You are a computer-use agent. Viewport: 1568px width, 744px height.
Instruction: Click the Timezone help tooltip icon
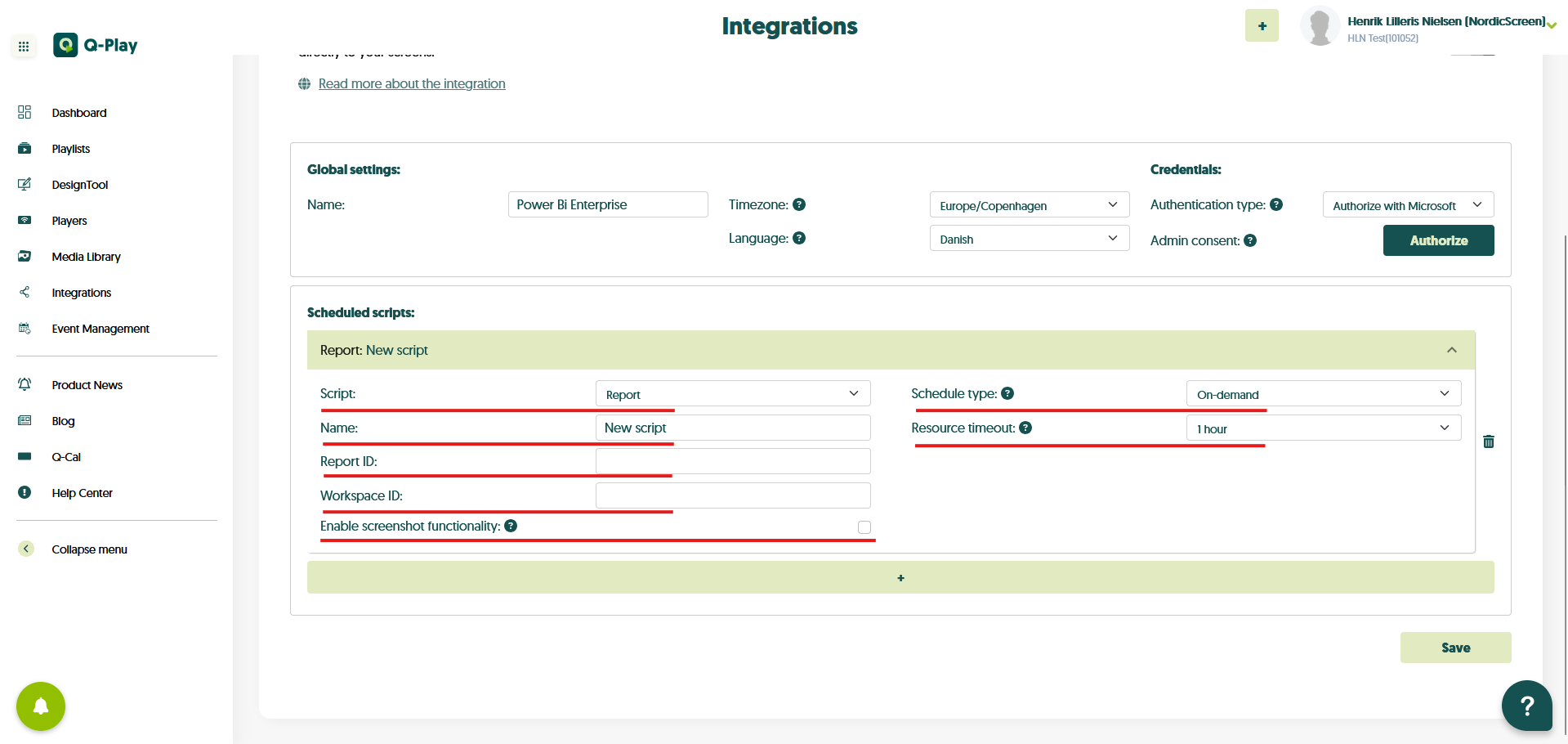tap(799, 204)
